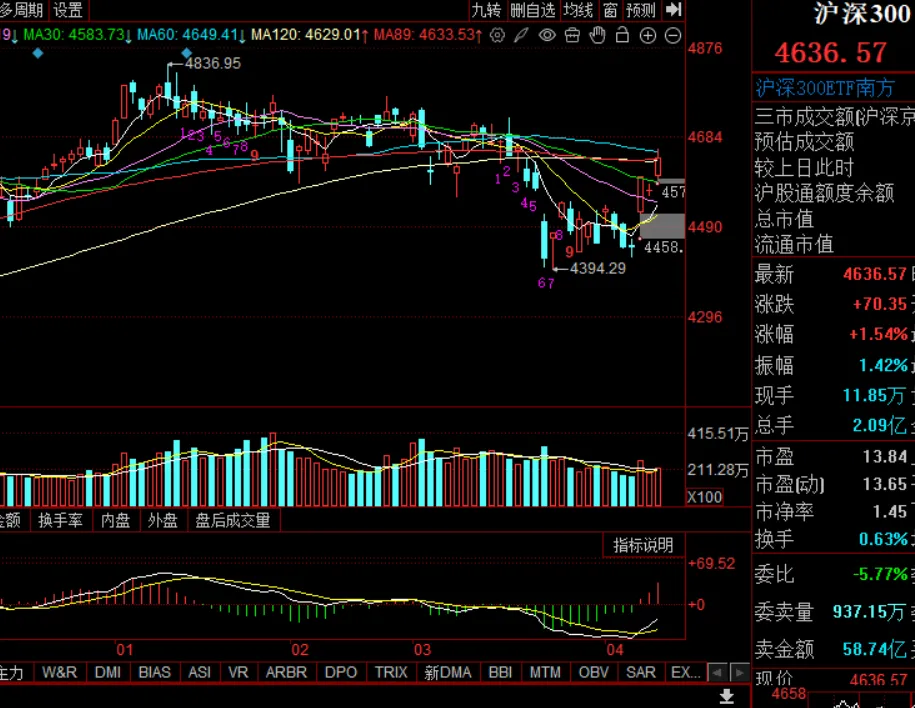
Task: Click the 沪深300 index title
Action: (x=862, y=13)
